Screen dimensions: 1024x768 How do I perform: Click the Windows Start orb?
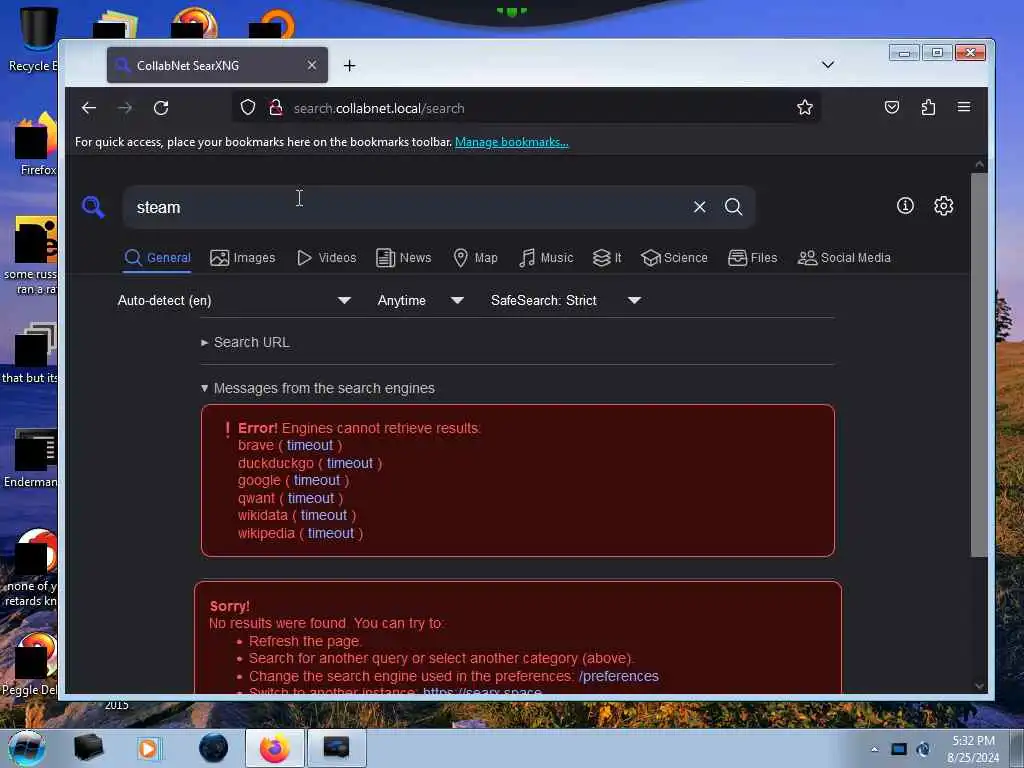coord(27,748)
